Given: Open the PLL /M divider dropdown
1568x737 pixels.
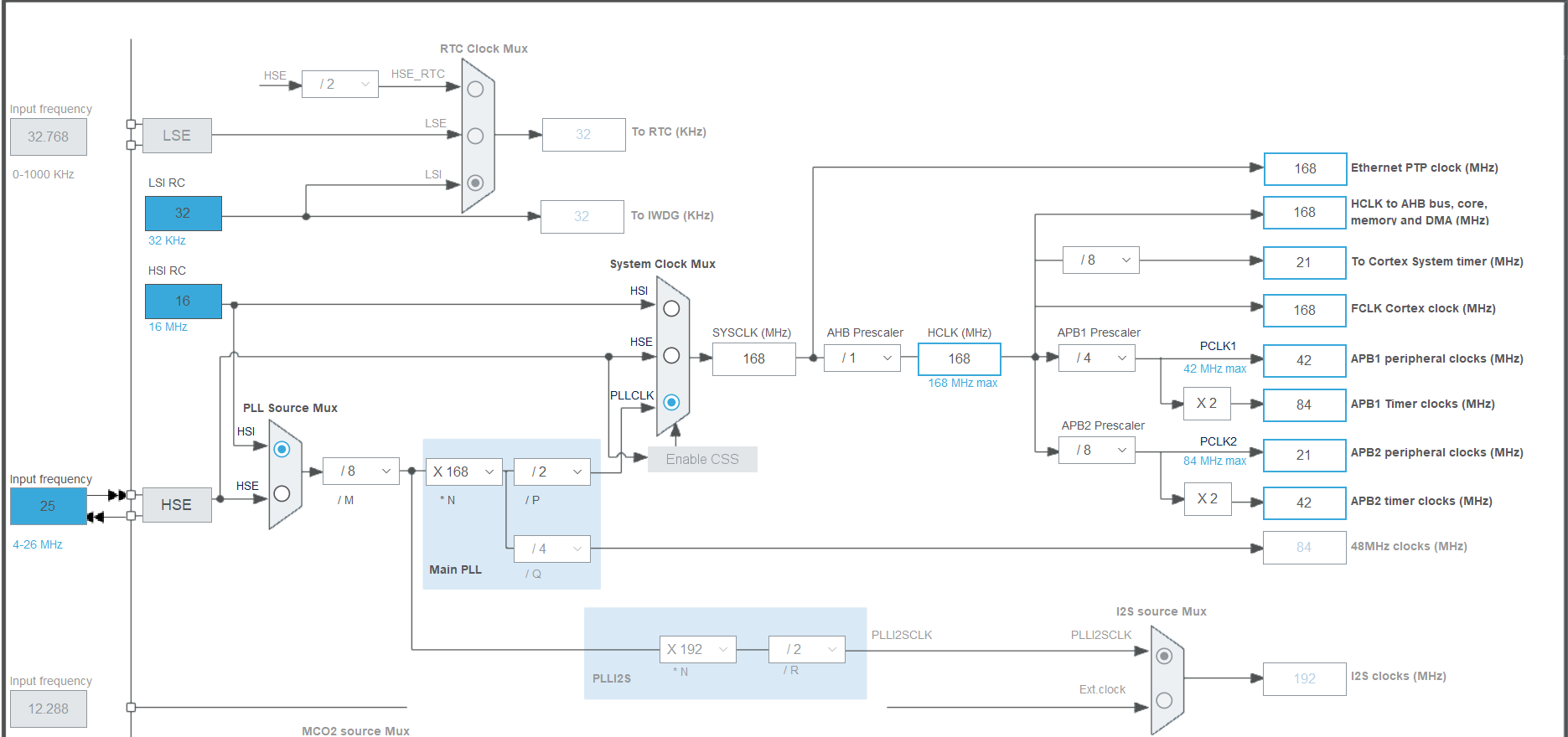Looking at the screenshot, I should click(x=361, y=472).
